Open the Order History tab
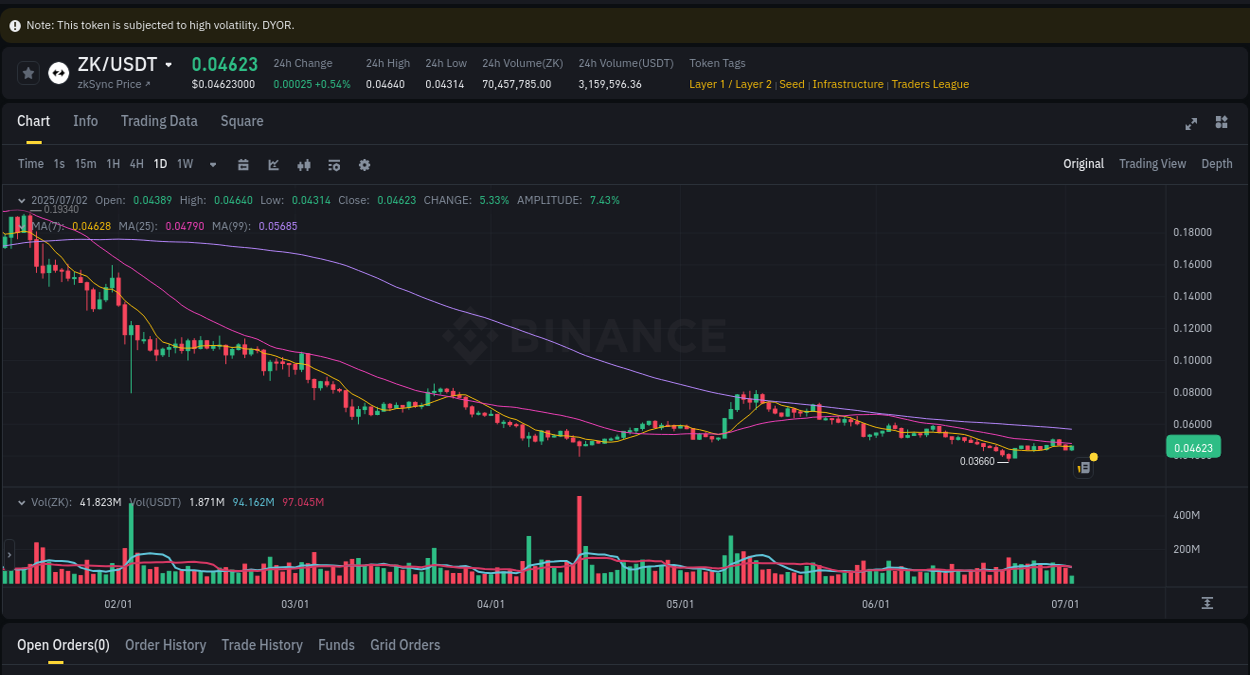1250x675 pixels. pyautogui.click(x=165, y=645)
